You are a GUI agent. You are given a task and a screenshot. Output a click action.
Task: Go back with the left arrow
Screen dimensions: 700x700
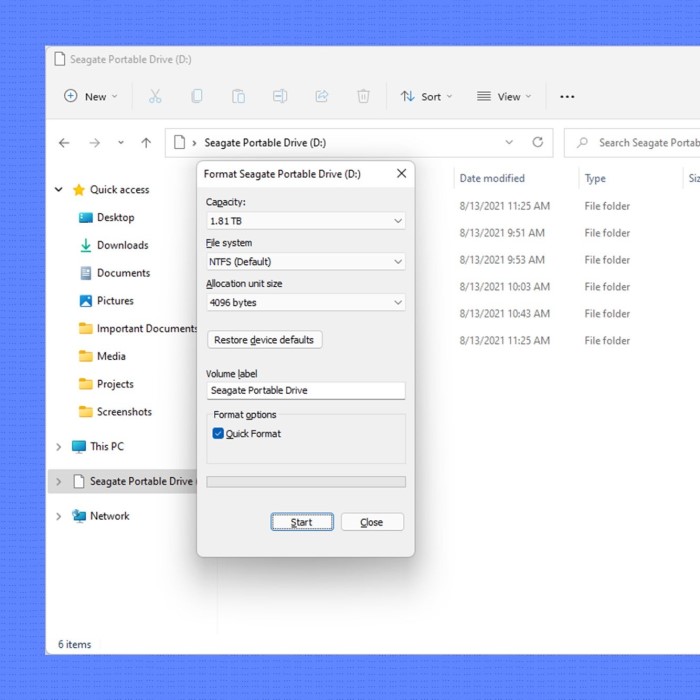(x=64, y=143)
